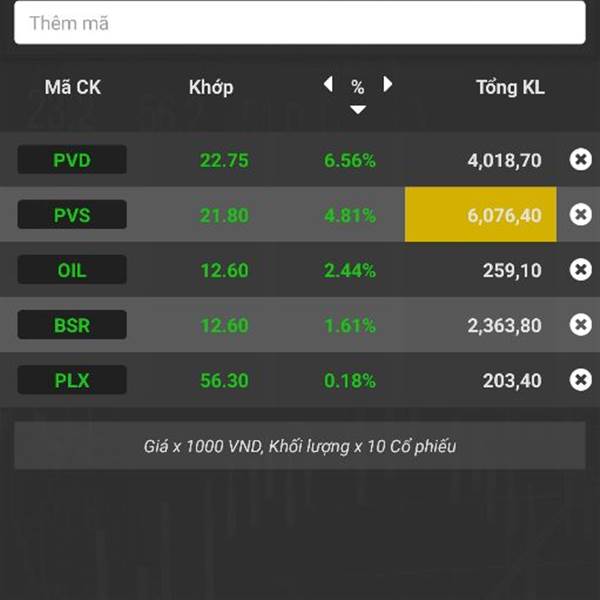Focus the Thêm mã search field
The height and width of the screenshot is (600, 600).
(300, 23)
